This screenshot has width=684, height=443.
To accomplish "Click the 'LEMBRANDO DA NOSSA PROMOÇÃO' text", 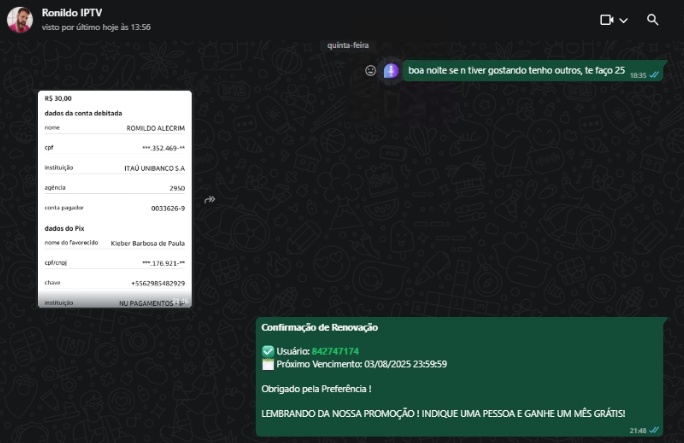I will pos(443,413).
